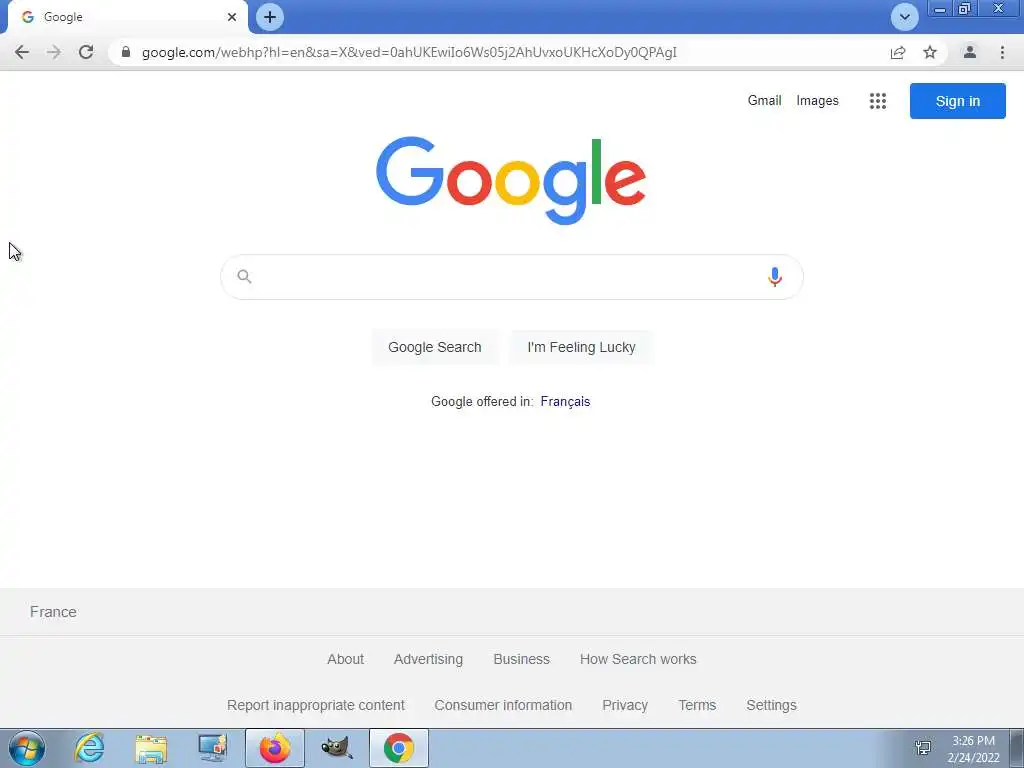The image size is (1024, 768).
Task: Share this page using the share icon
Action: (898, 52)
